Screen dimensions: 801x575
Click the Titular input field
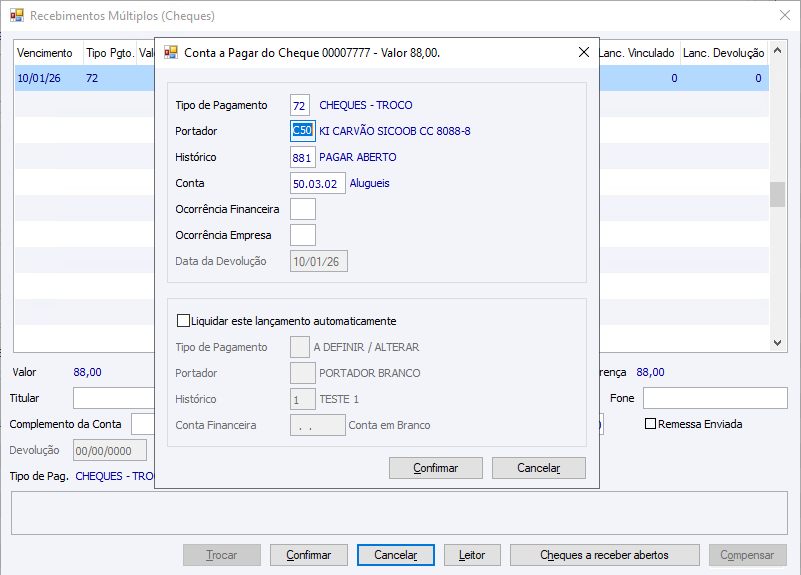113,398
